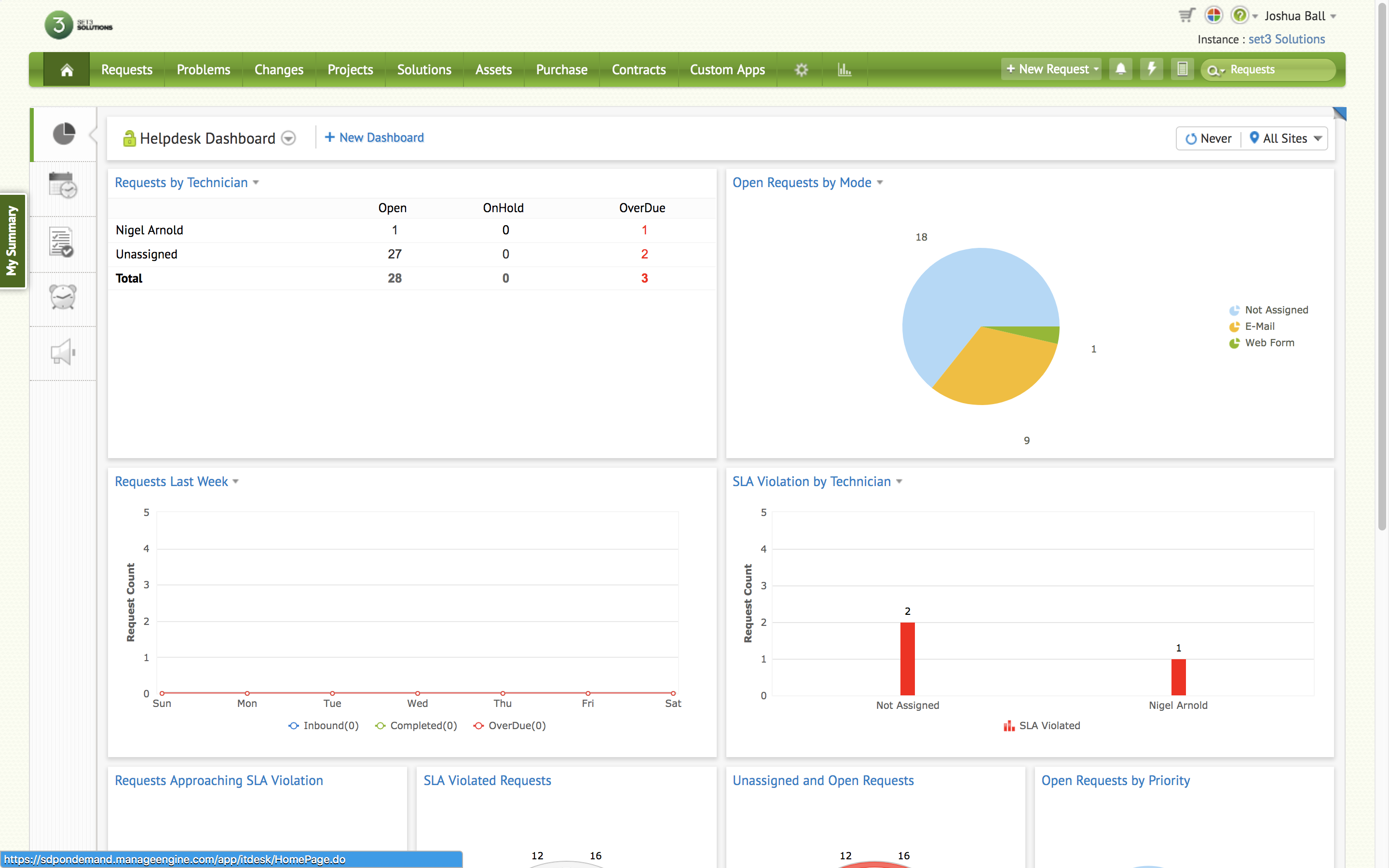Open the announcements megaphone sidebar icon
This screenshot has width=1389, height=868.
pyautogui.click(x=63, y=352)
